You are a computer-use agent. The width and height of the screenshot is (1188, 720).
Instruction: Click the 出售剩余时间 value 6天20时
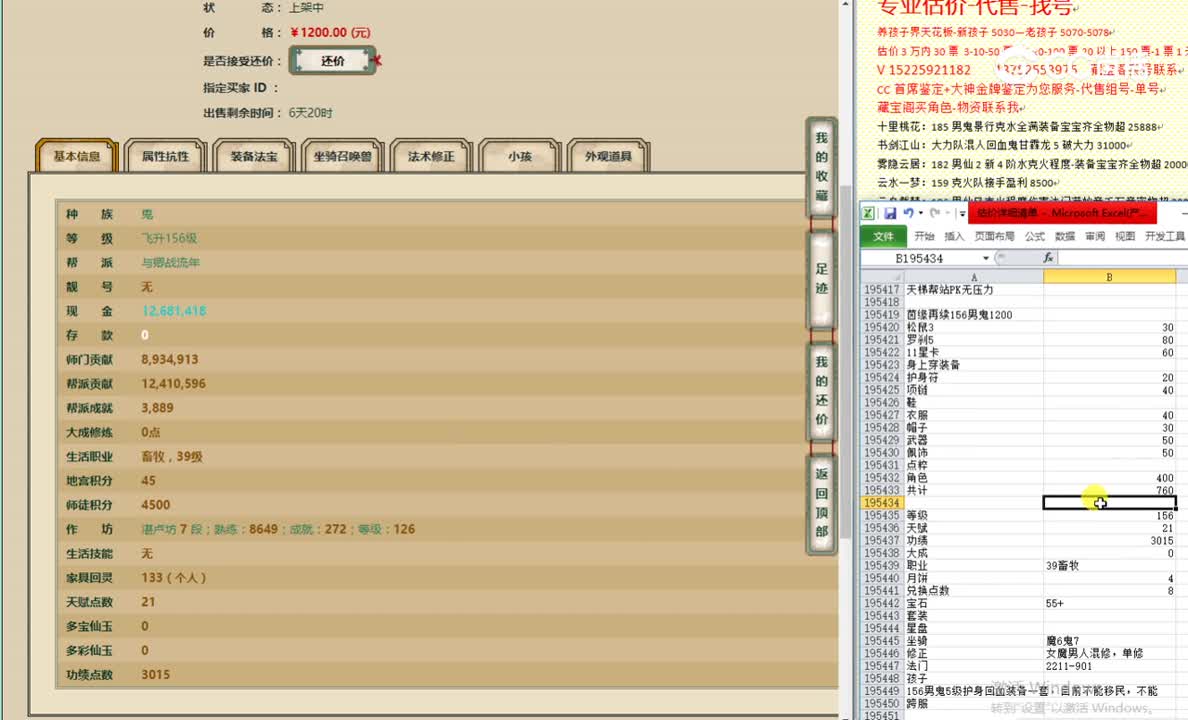(x=311, y=113)
